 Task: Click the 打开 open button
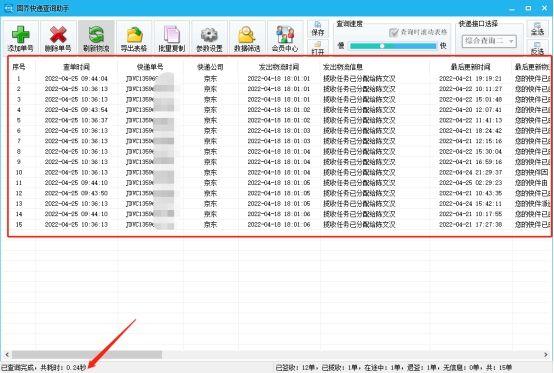318,48
